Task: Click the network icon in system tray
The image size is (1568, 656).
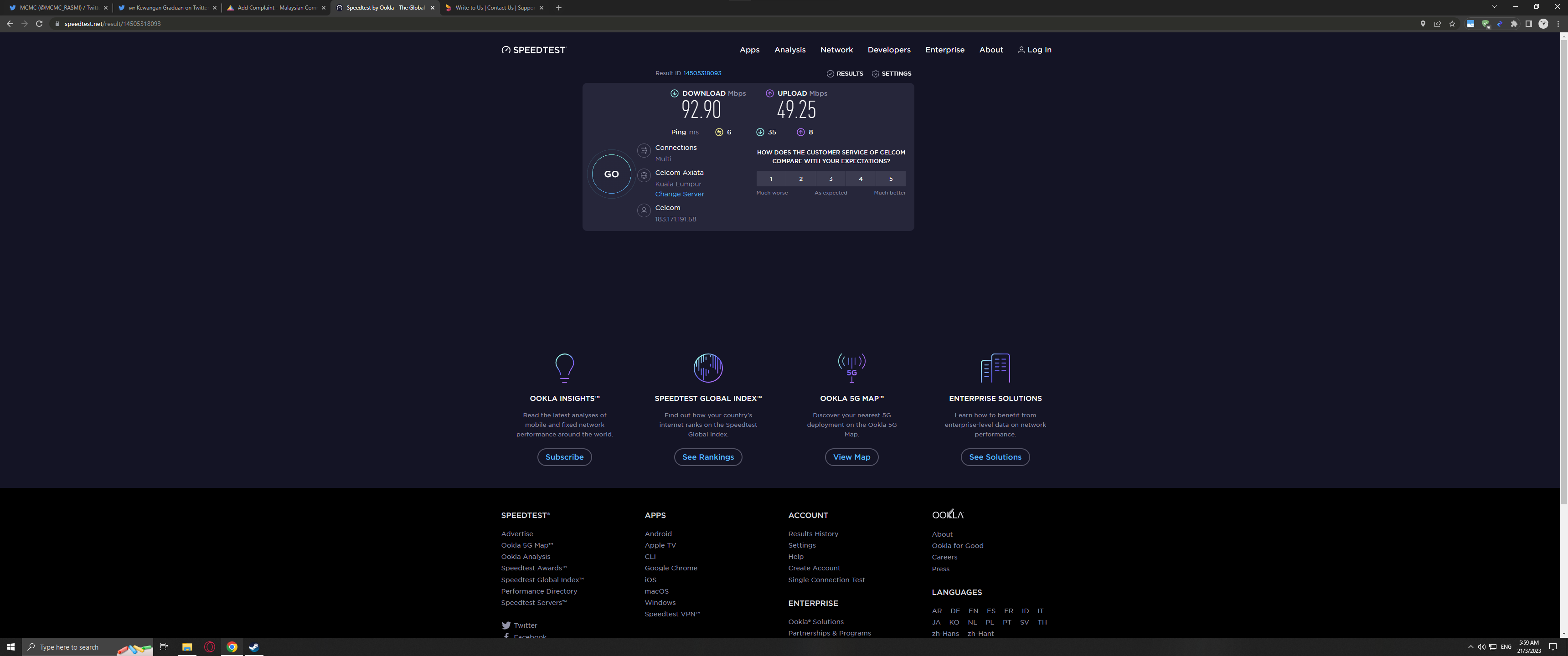Action: coord(1492,647)
